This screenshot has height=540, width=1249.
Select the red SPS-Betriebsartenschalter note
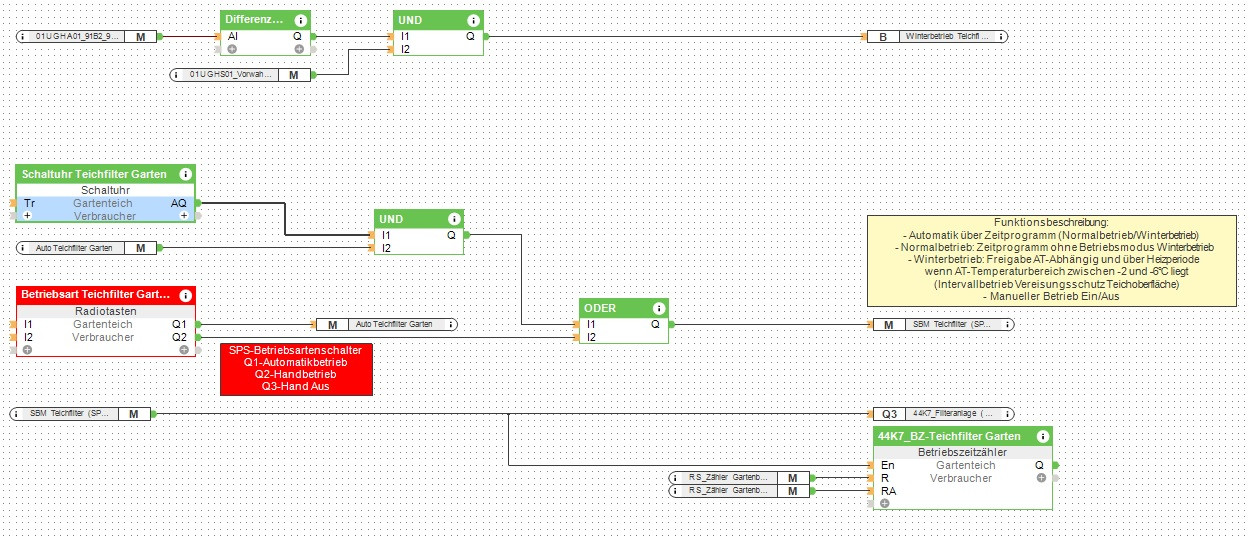(295, 369)
